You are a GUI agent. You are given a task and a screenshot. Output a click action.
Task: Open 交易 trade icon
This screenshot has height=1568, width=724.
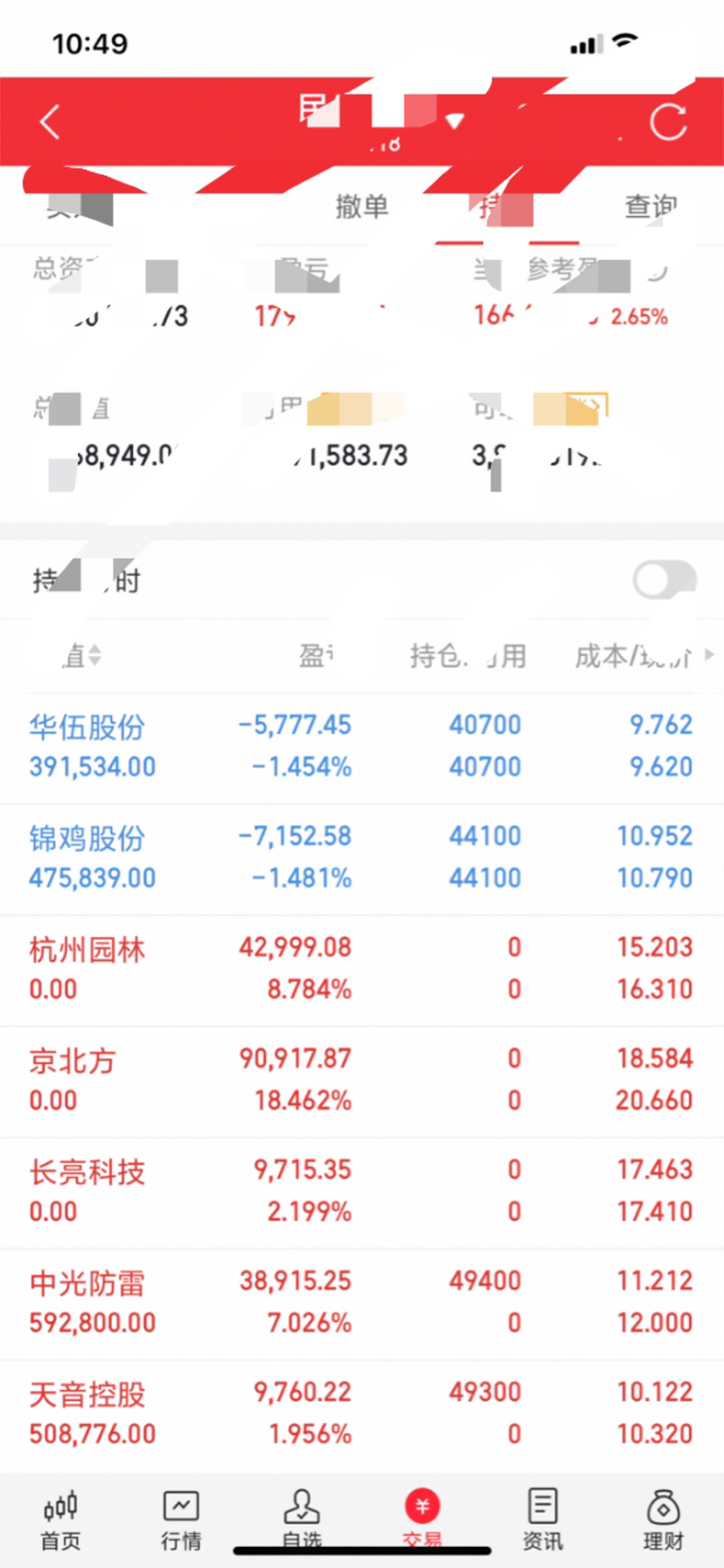tap(422, 1521)
